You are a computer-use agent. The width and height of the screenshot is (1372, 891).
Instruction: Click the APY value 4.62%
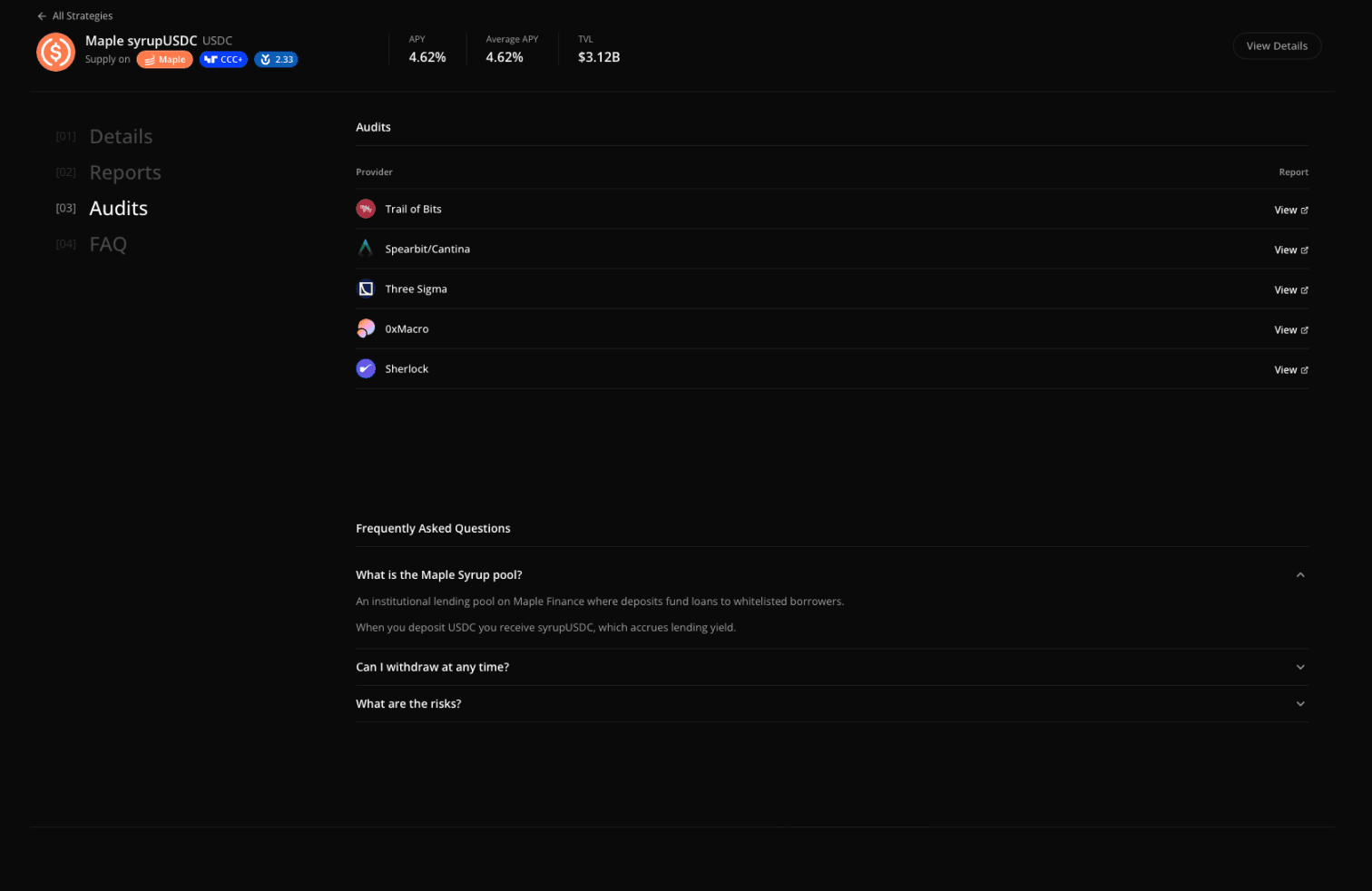[427, 57]
